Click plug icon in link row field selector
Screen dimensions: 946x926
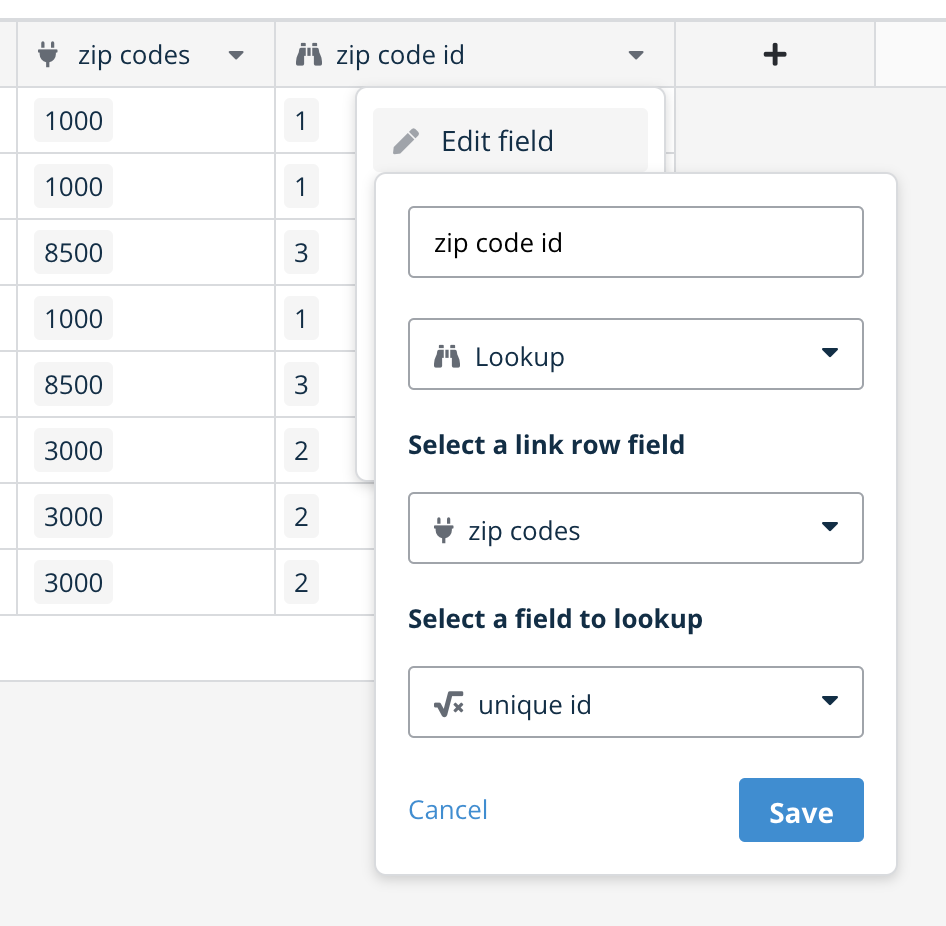[443, 530]
